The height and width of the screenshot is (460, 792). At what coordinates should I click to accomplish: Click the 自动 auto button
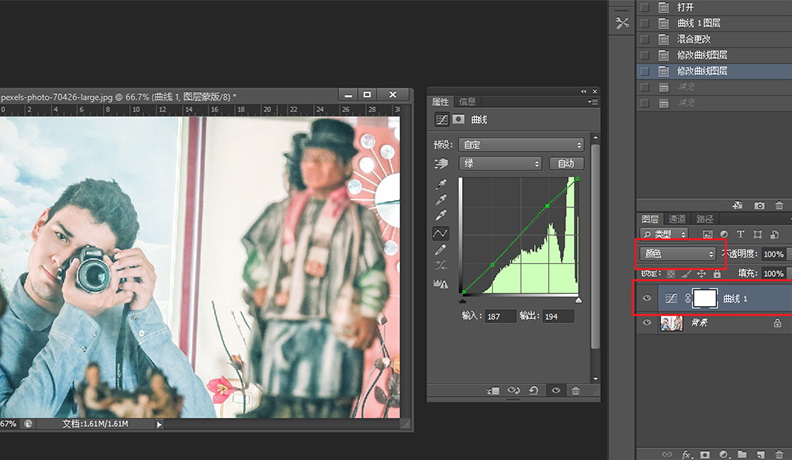(x=566, y=163)
